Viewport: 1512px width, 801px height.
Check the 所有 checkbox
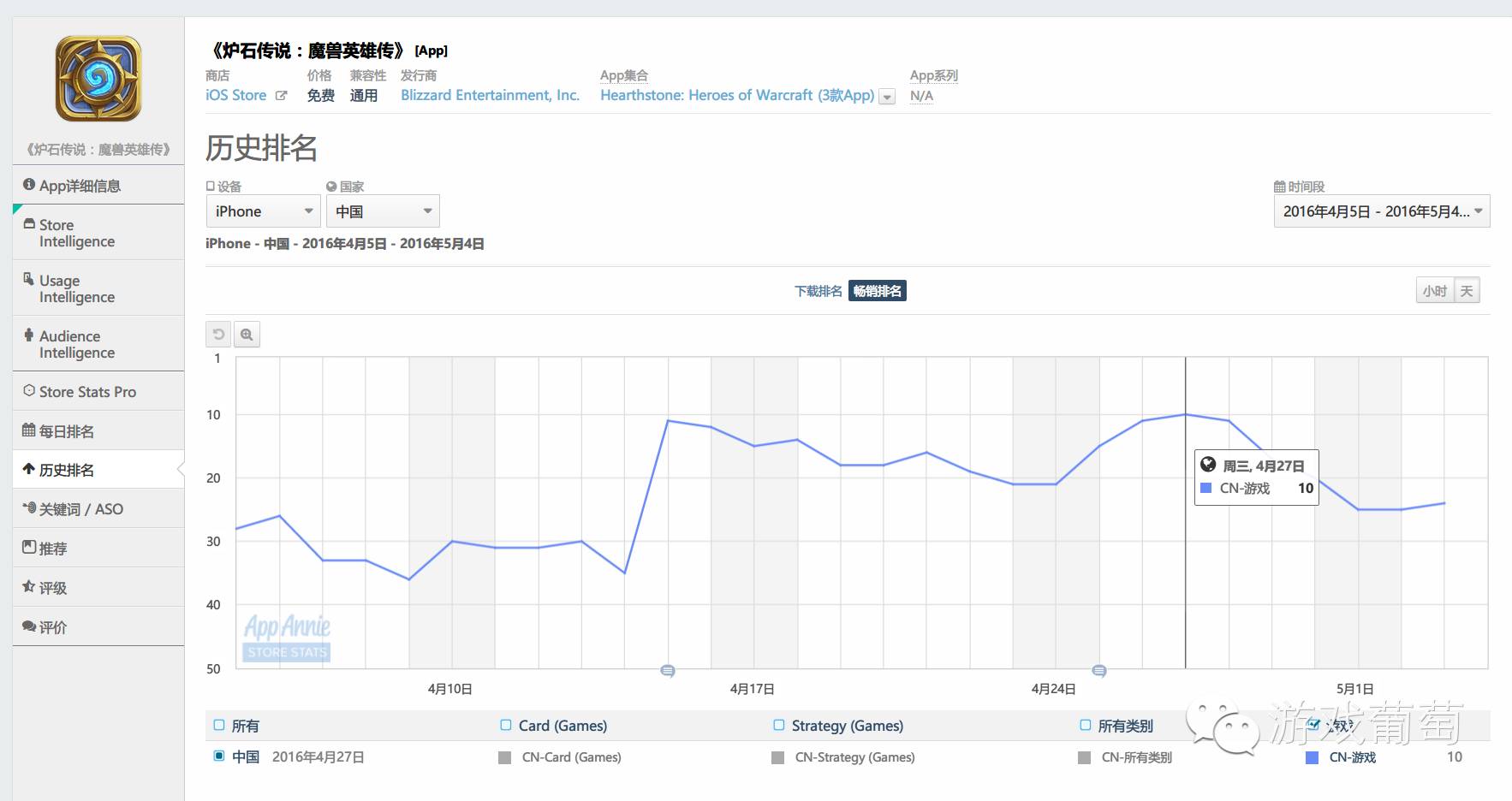click(219, 726)
